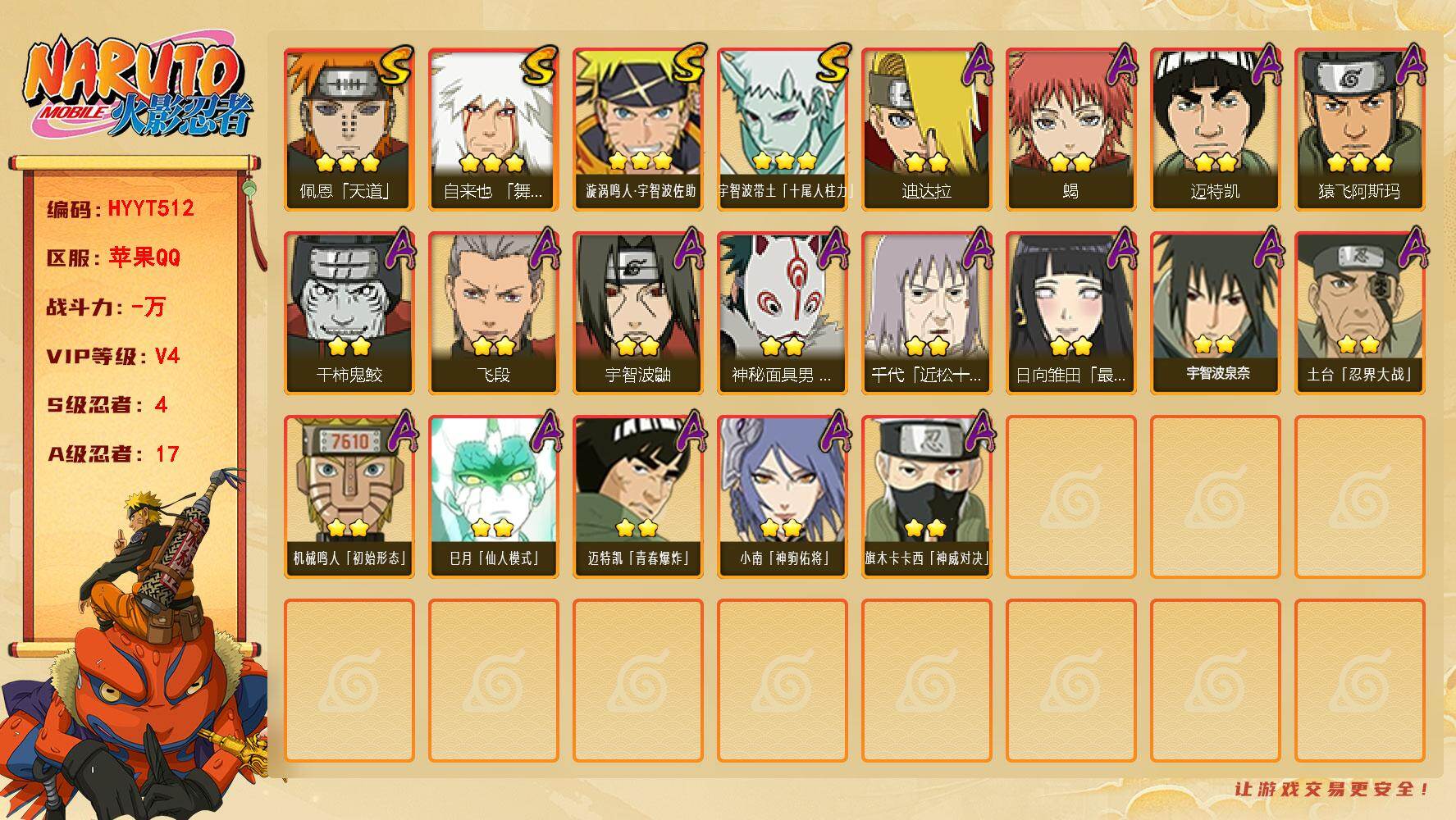The height and width of the screenshot is (820, 1456).
Task: Open the 日向雏田 ninja card
Action: click(1070, 312)
